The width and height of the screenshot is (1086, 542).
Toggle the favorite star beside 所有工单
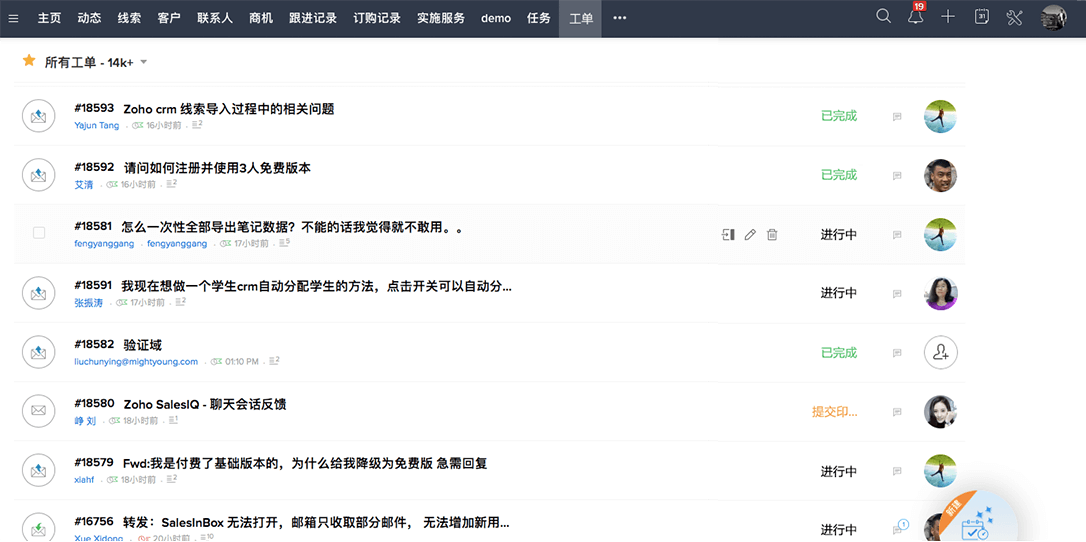(29, 61)
